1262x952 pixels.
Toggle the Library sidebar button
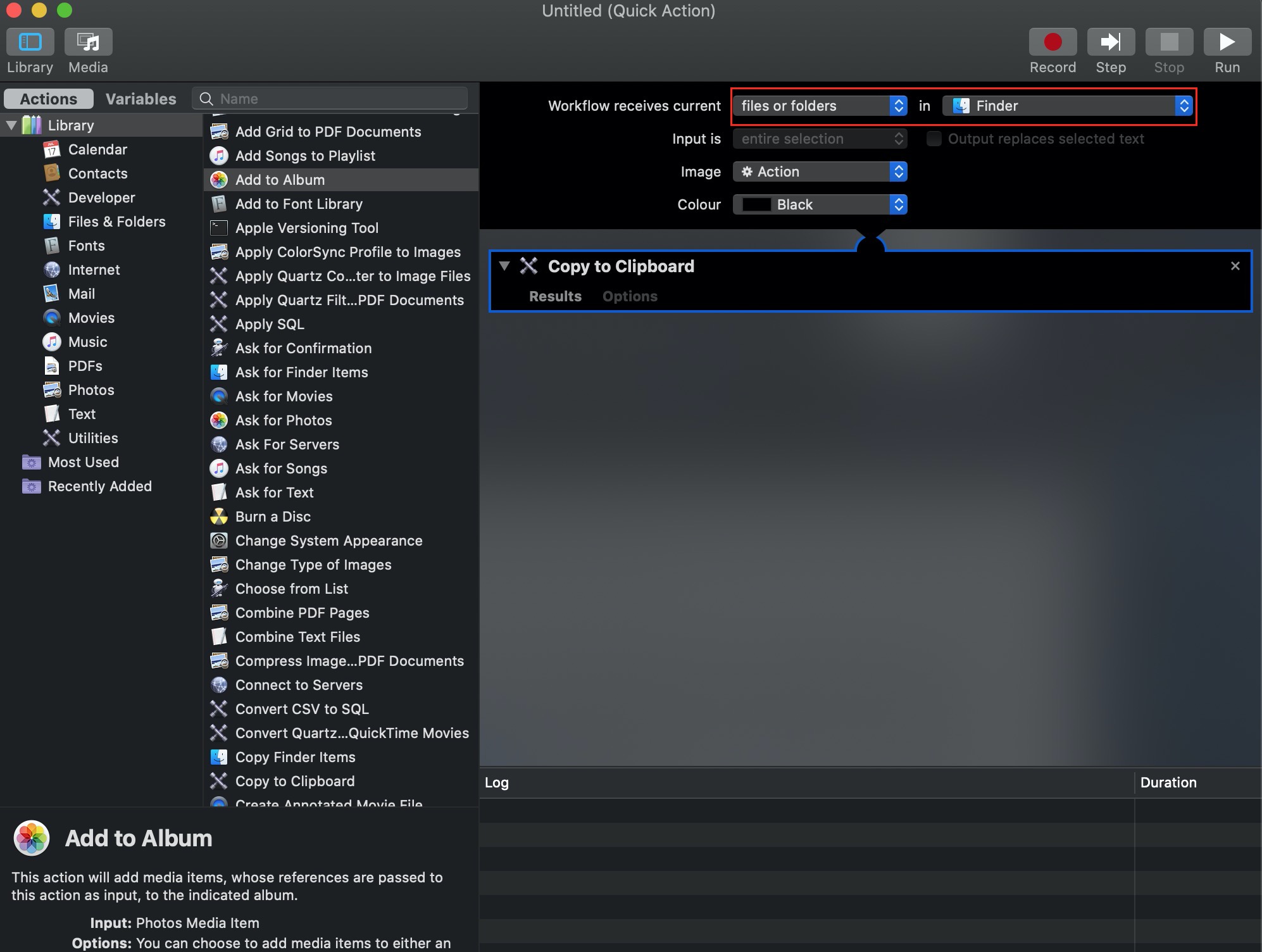pyautogui.click(x=30, y=42)
